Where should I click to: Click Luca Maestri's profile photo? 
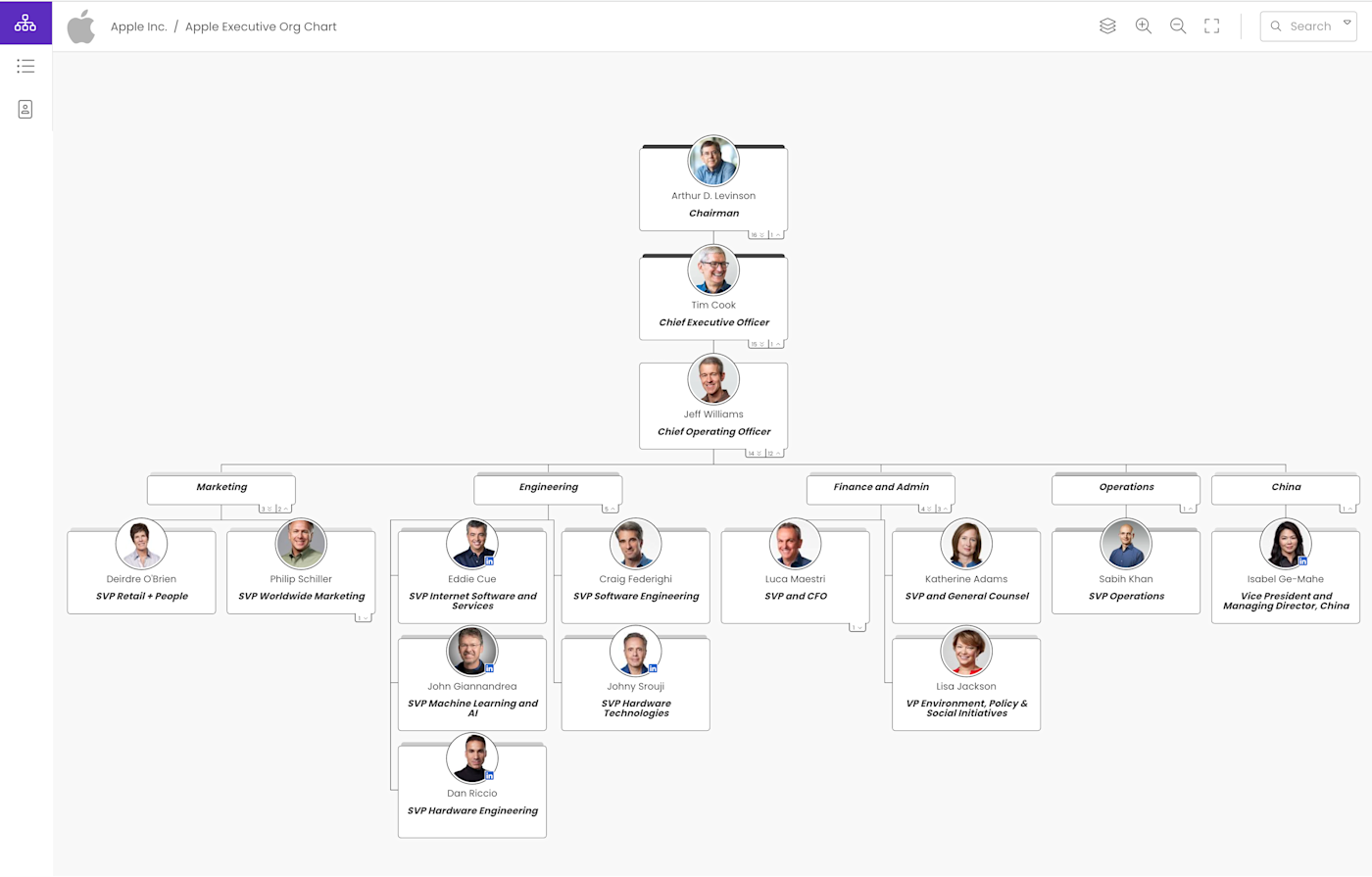tap(795, 544)
